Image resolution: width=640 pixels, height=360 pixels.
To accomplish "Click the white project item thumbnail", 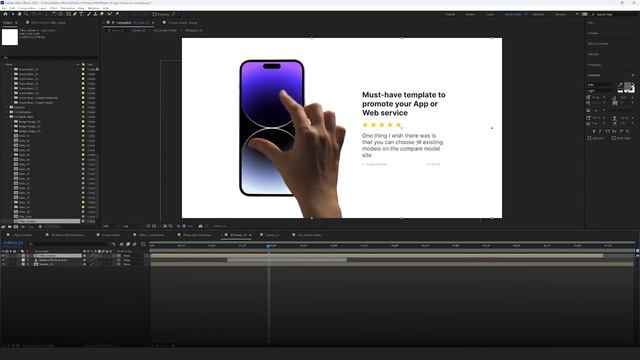I will click(10, 37).
